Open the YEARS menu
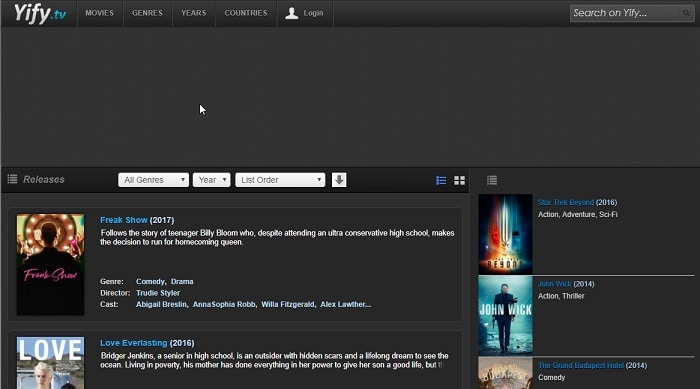The height and width of the screenshot is (389, 700). [x=194, y=13]
